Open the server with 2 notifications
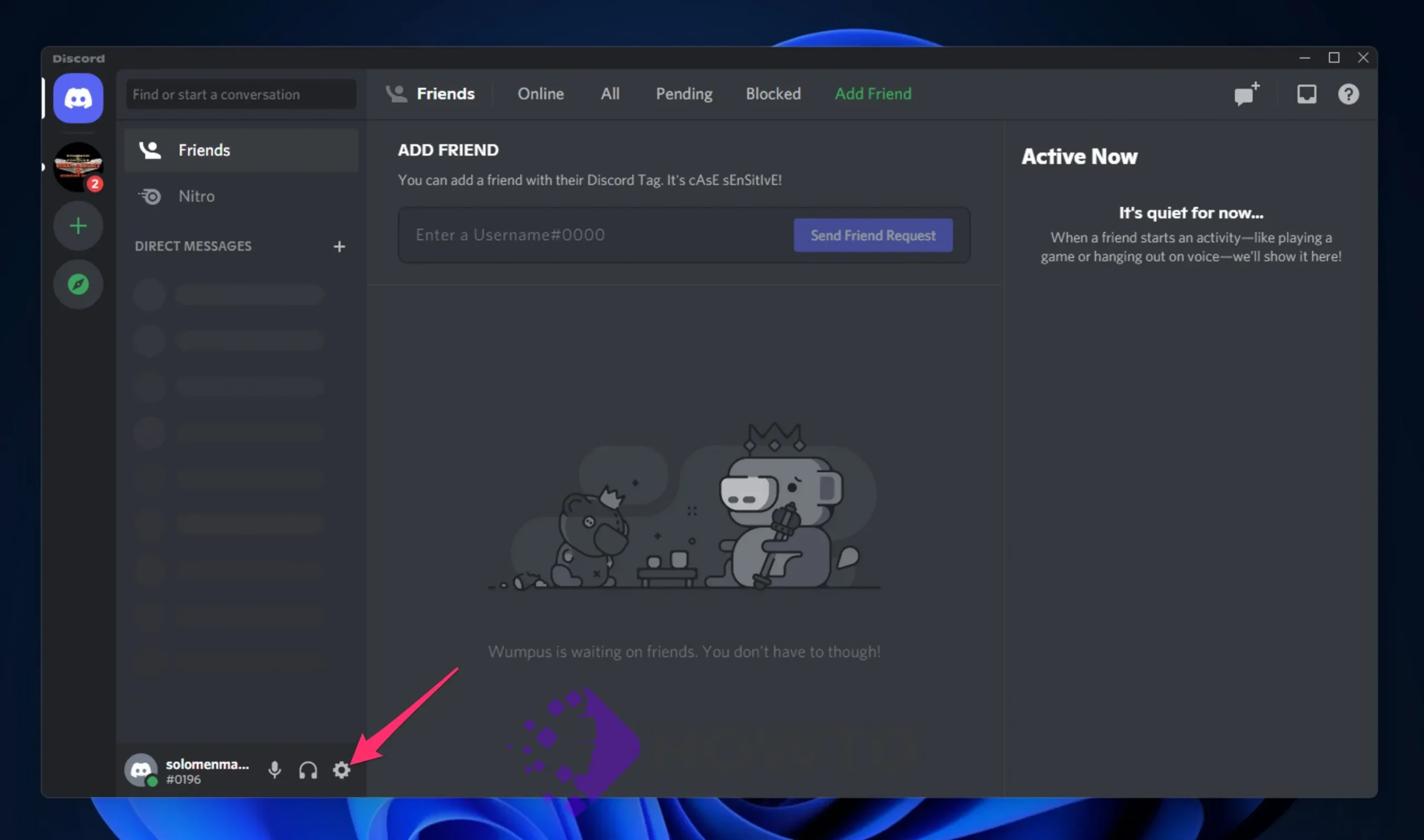Screen dimensions: 1424x840 (78, 166)
